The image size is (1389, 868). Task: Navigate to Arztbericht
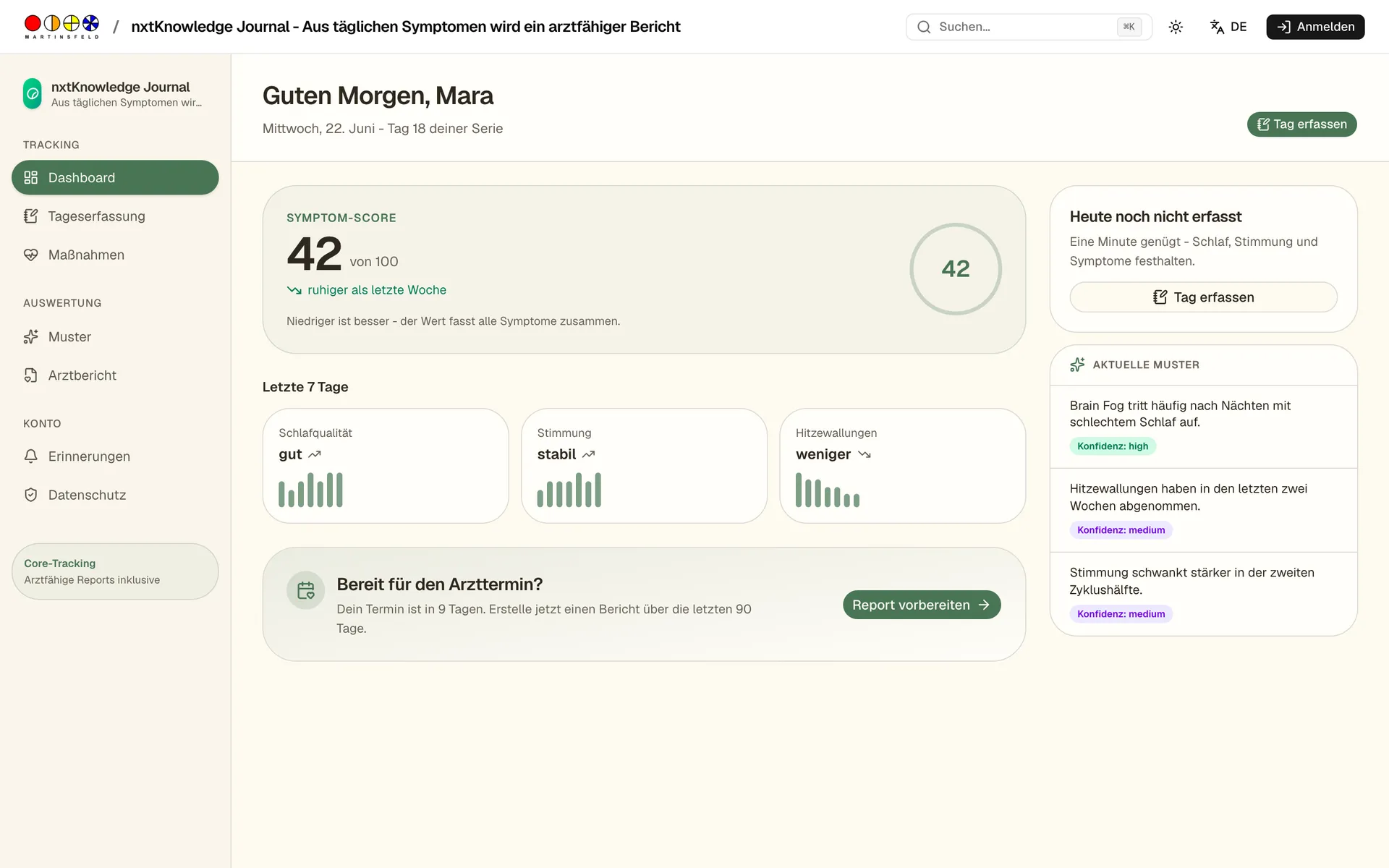click(x=115, y=375)
